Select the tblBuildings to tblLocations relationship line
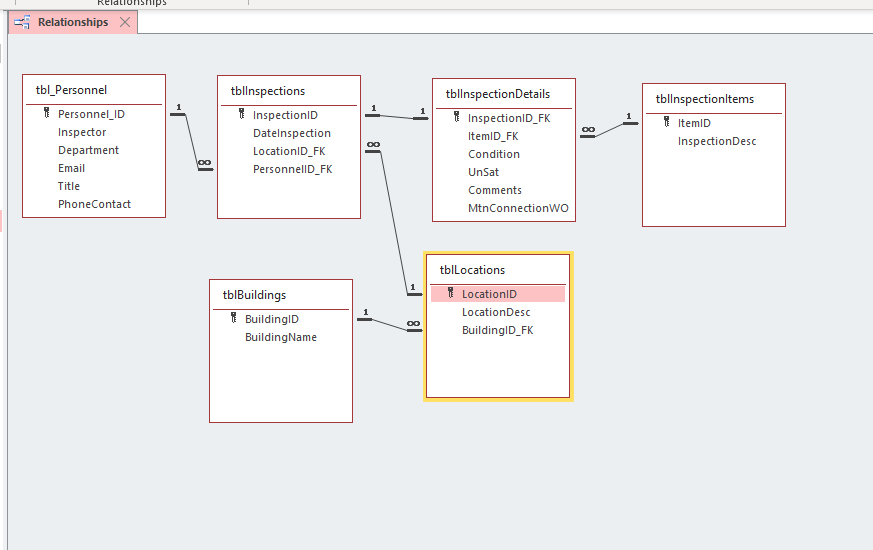Viewport: 873px width, 550px height. coord(390,325)
